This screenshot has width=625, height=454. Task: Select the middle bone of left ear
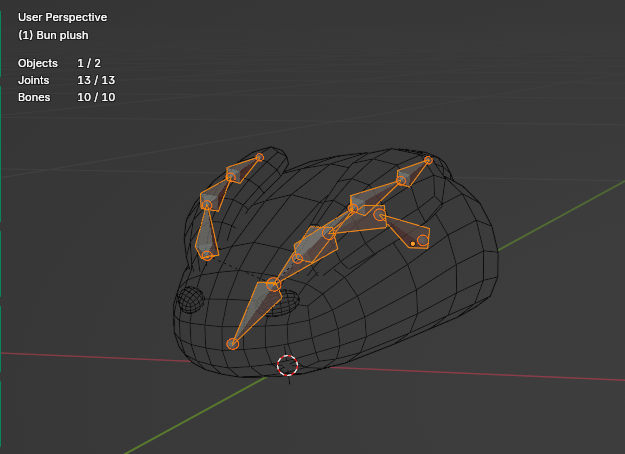215,194
